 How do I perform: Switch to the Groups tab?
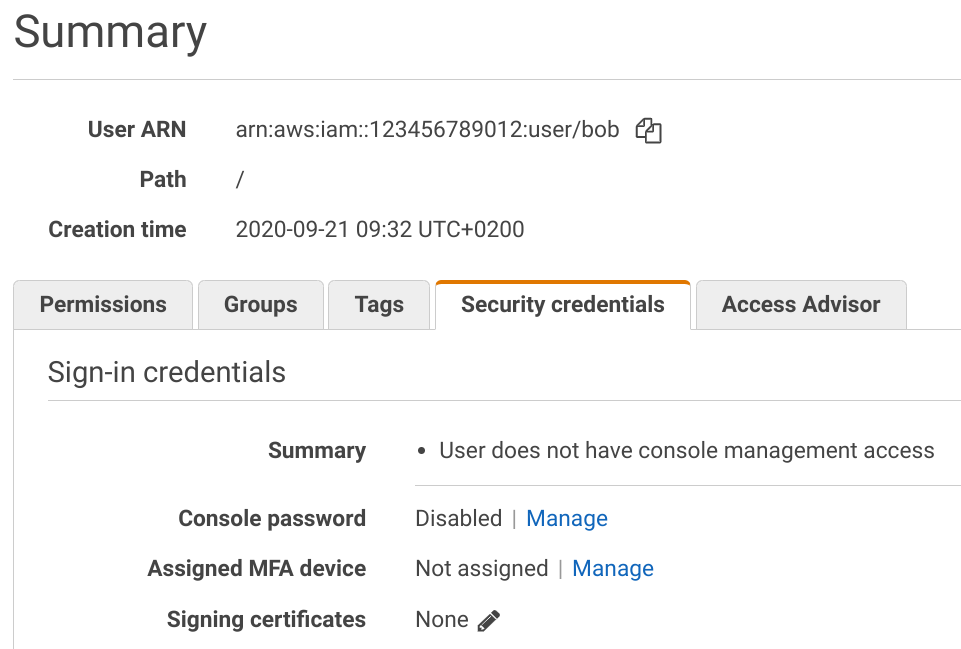click(x=260, y=305)
